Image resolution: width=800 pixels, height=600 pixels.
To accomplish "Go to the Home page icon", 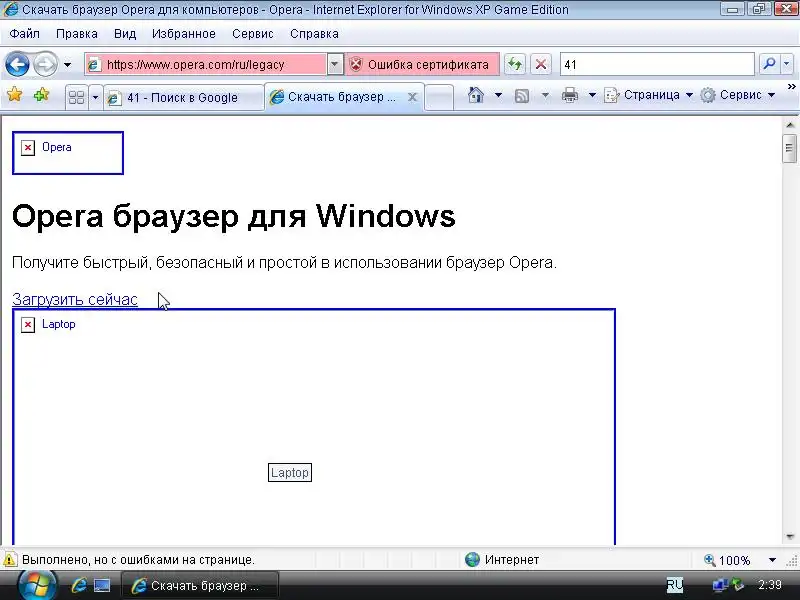I will 476,95.
